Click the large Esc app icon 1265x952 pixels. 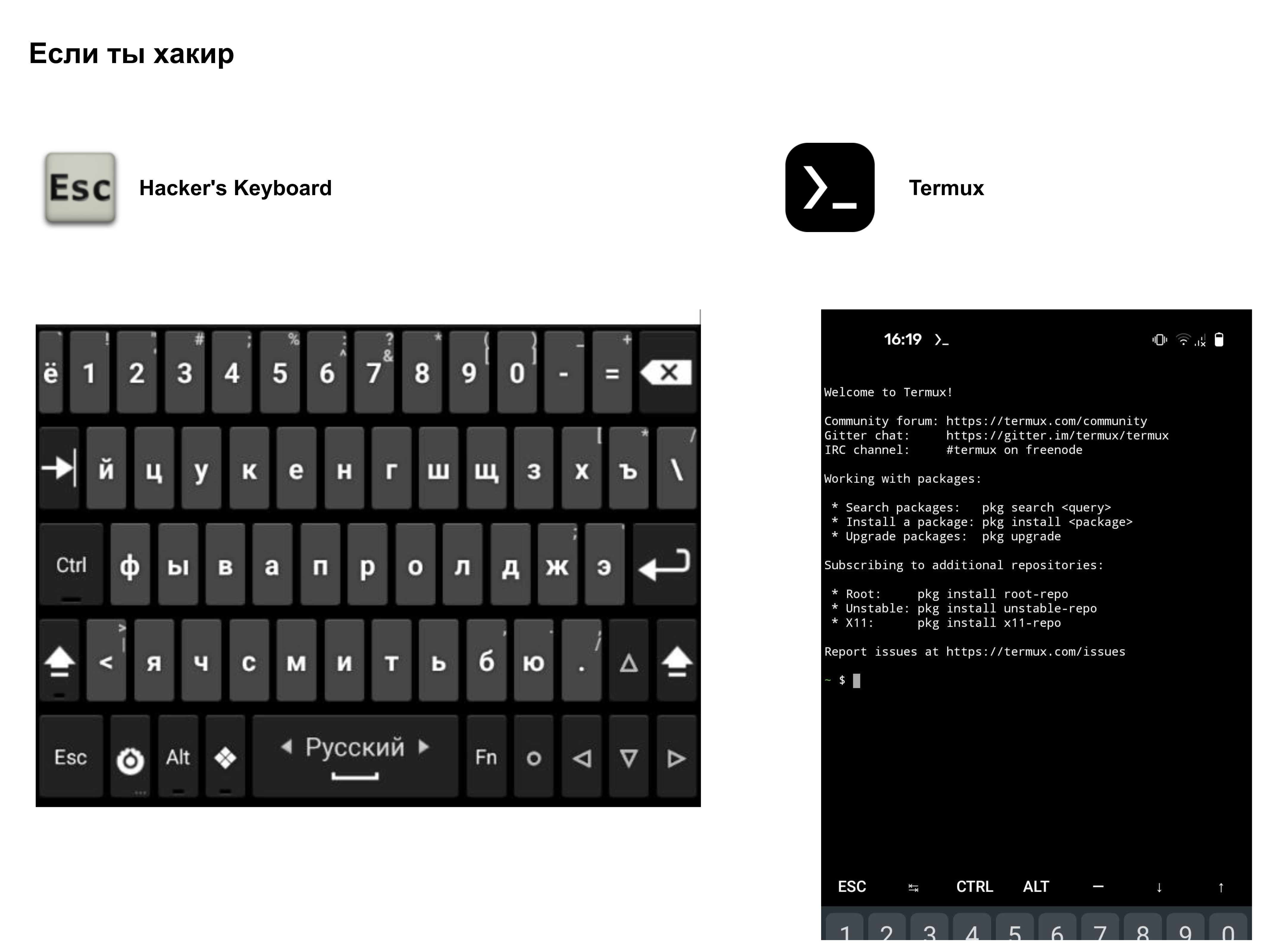[80, 187]
